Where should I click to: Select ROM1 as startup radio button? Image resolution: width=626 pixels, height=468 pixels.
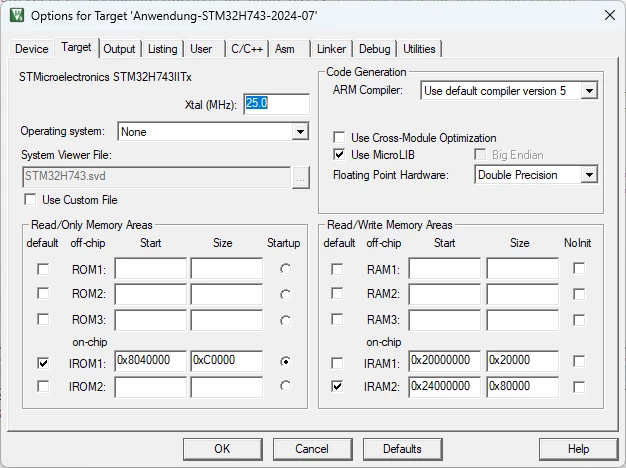pos(285,269)
